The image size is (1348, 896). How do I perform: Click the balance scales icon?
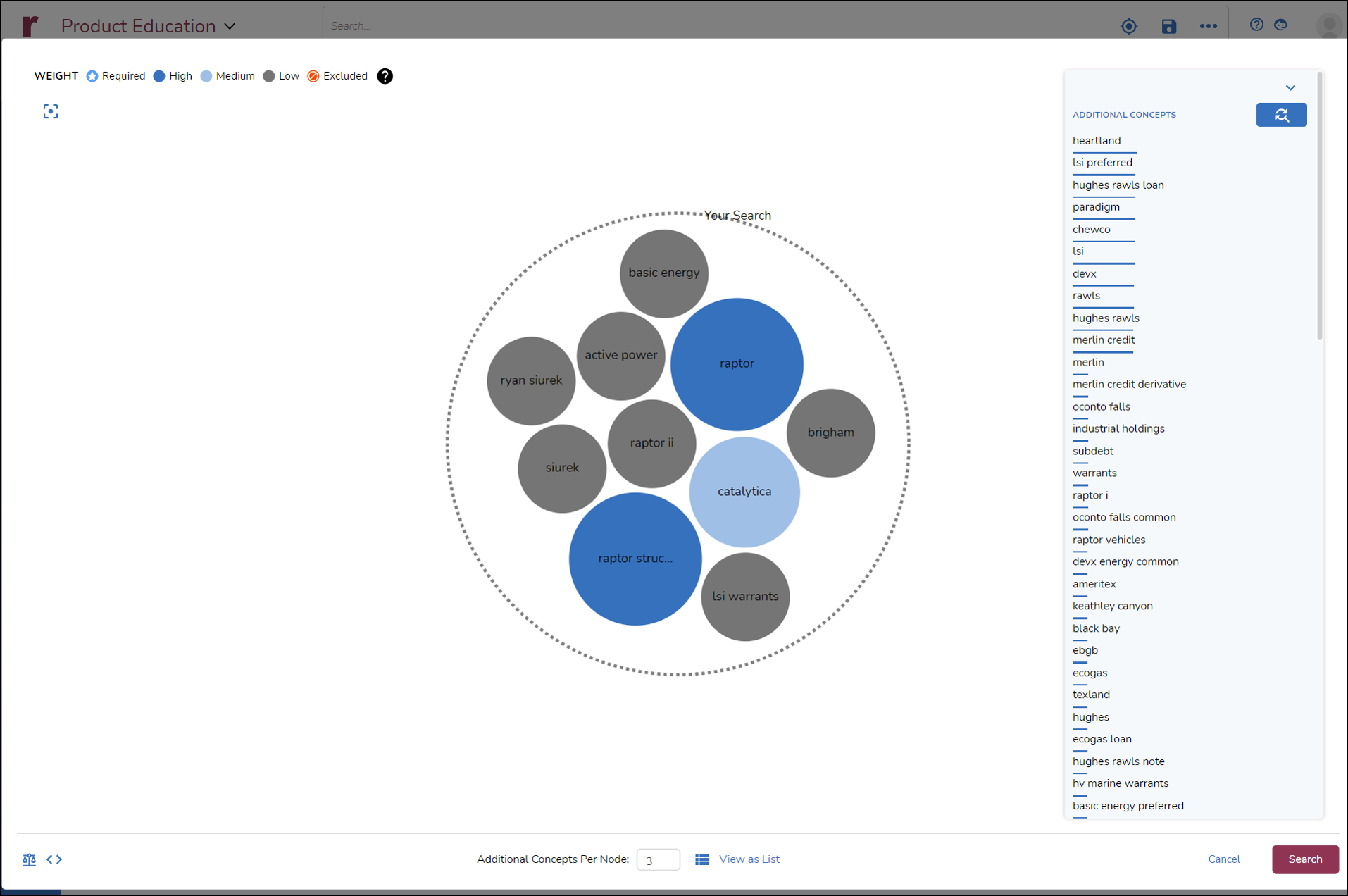(29, 860)
